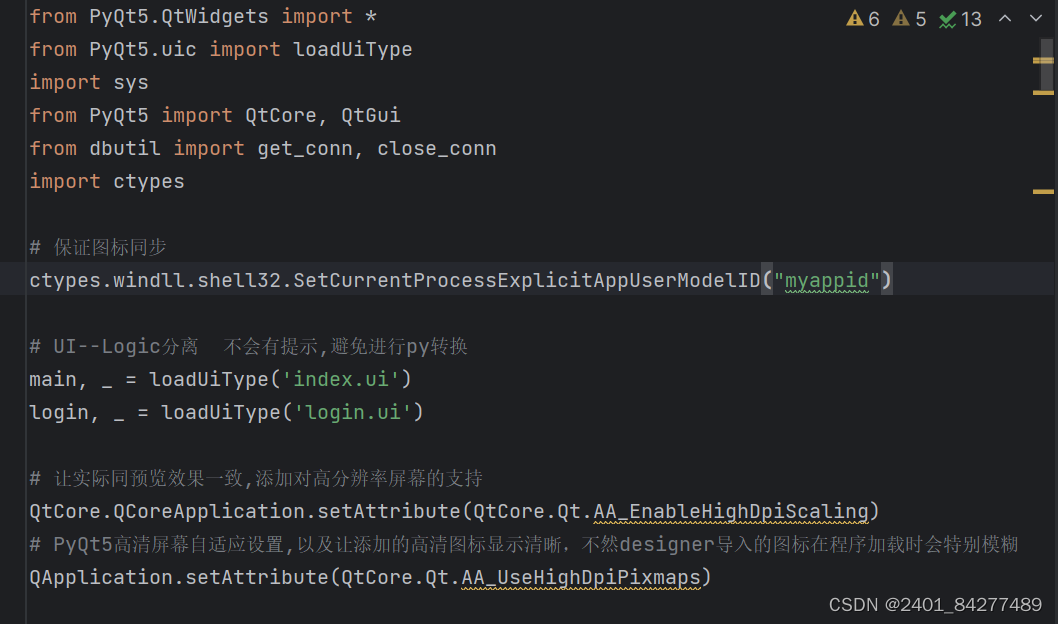Screen dimensions: 1058x624
Task: Select the navigate to previous problem arrow
Action: (x=1005, y=17)
